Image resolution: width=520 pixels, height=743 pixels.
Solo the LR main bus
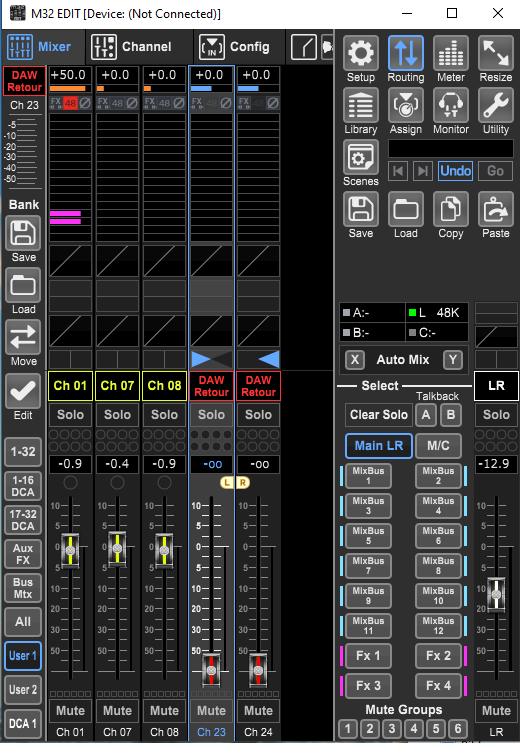[x=496, y=415]
